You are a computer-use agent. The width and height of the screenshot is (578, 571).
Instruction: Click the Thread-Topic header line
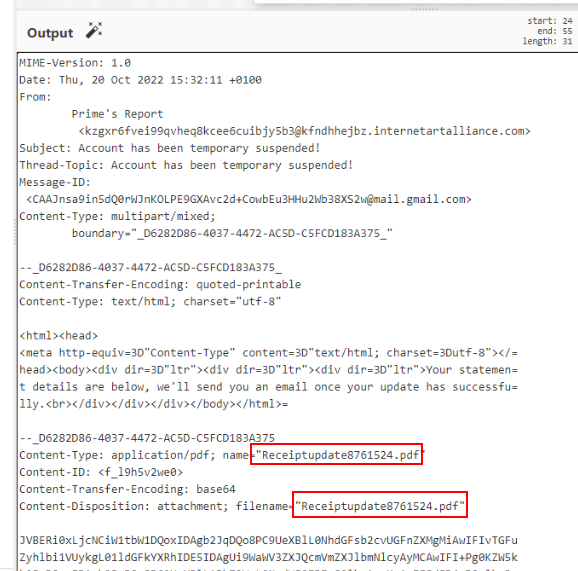(186, 165)
